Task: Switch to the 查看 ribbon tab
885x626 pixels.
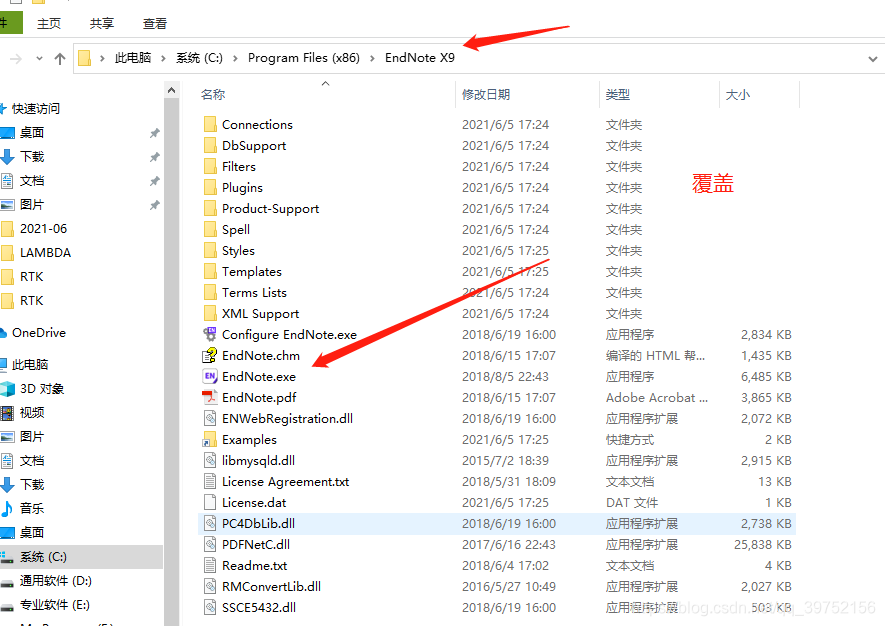Action: coord(155,23)
